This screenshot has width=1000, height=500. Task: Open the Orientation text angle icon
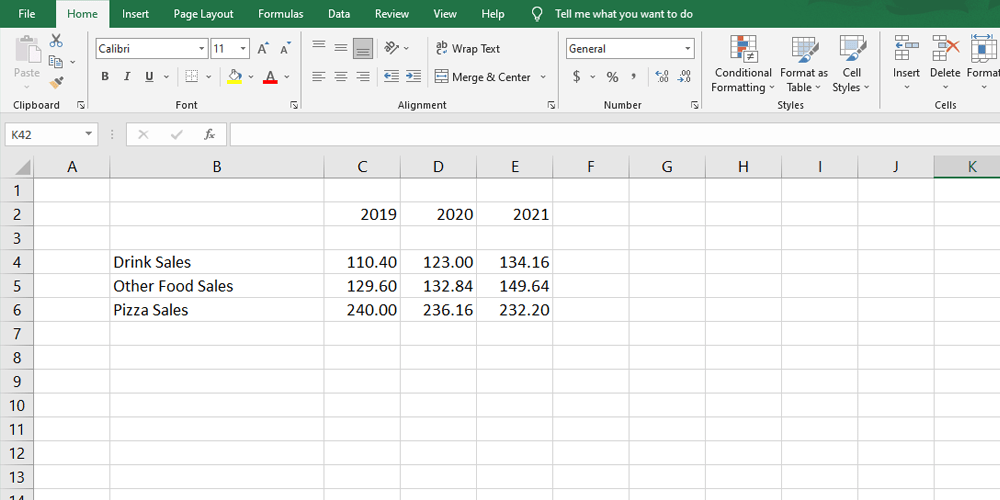(392, 48)
